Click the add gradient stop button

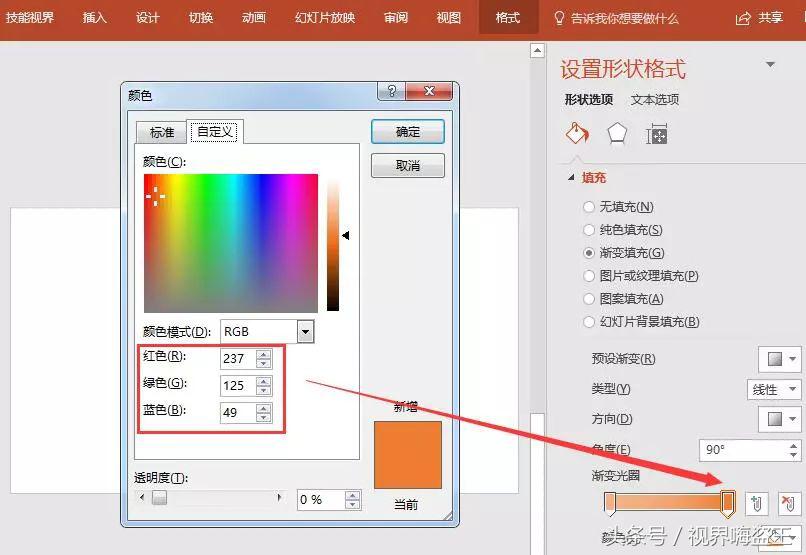tap(756, 503)
